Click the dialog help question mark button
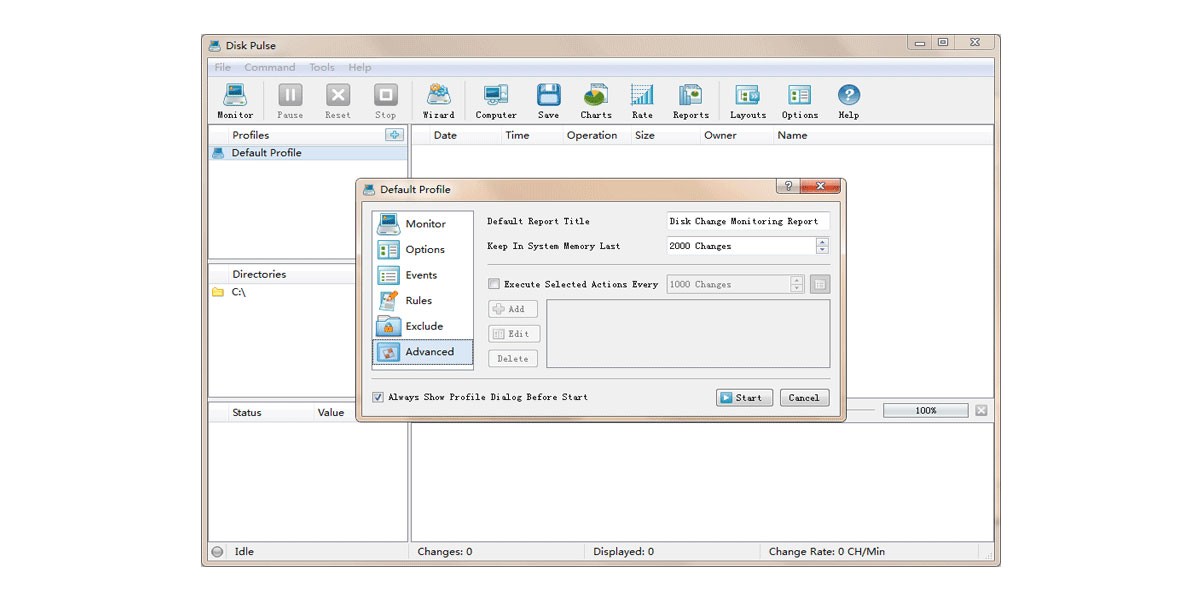 [x=788, y=186]
